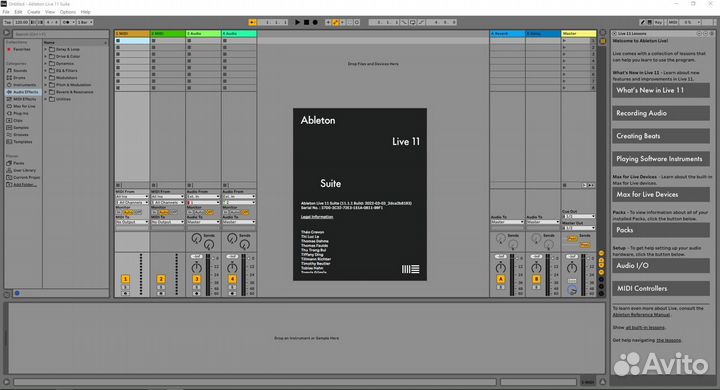Viewport: 720px width, 390px height.
Task: Open track 1 MIDI To No Output dropdown
Action: click(x=132, y=222)
